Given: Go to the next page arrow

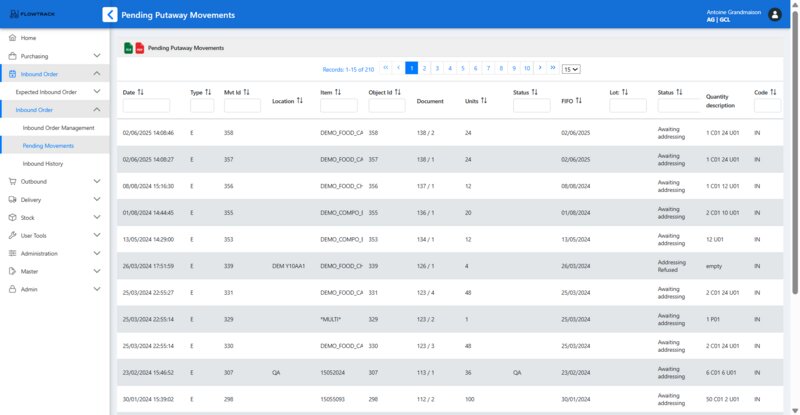Looking at the screenshot, I should (x=540, y=68).
